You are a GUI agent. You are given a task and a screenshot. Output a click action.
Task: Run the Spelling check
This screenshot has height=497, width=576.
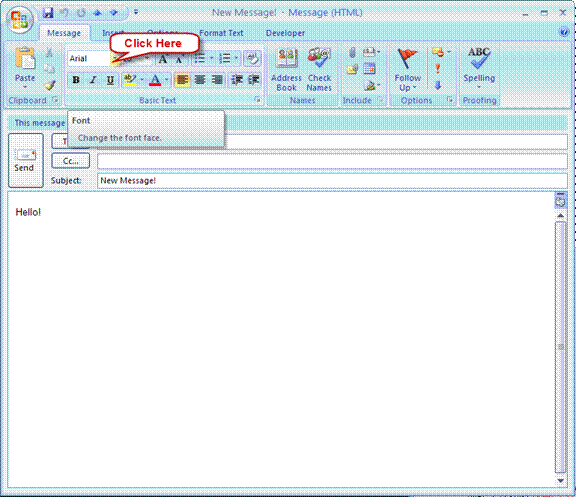tap(479, 69)
